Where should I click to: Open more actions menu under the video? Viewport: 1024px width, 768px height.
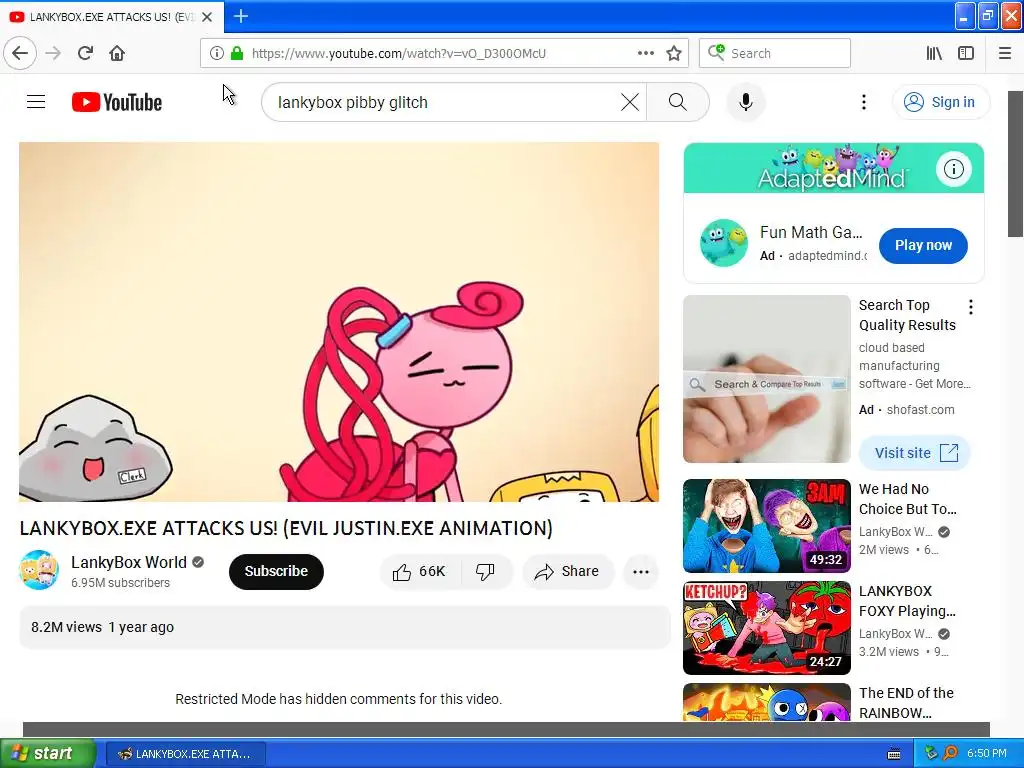pos(641,571)
